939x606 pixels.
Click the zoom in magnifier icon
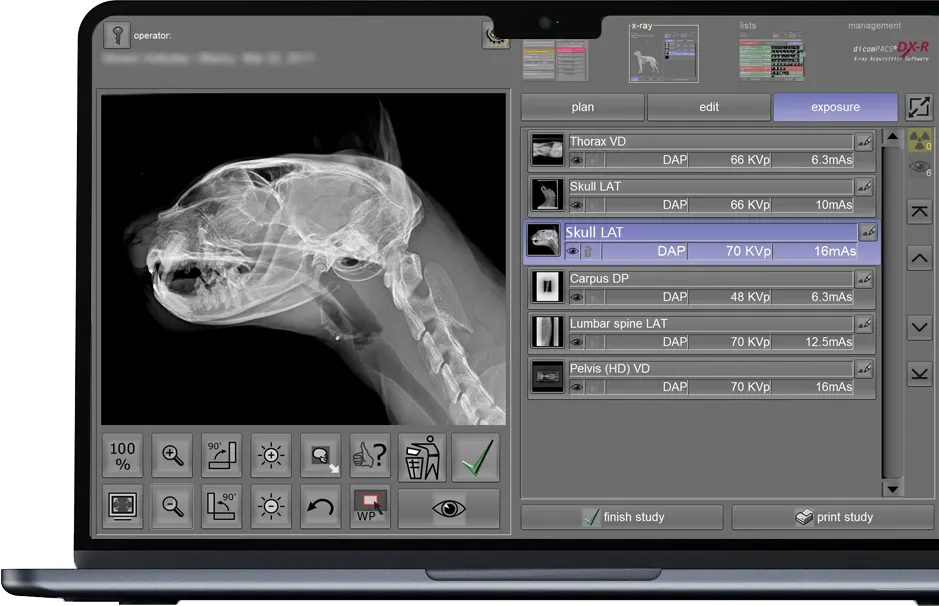pyautogui.click(x=172, y=456)
